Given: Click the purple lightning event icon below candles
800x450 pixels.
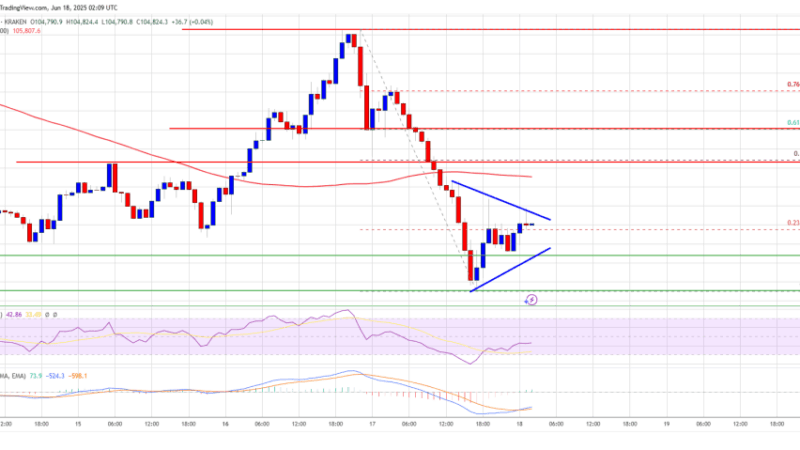Looking at the screenshot, I should pyautogui.click(x=531, y=299).
